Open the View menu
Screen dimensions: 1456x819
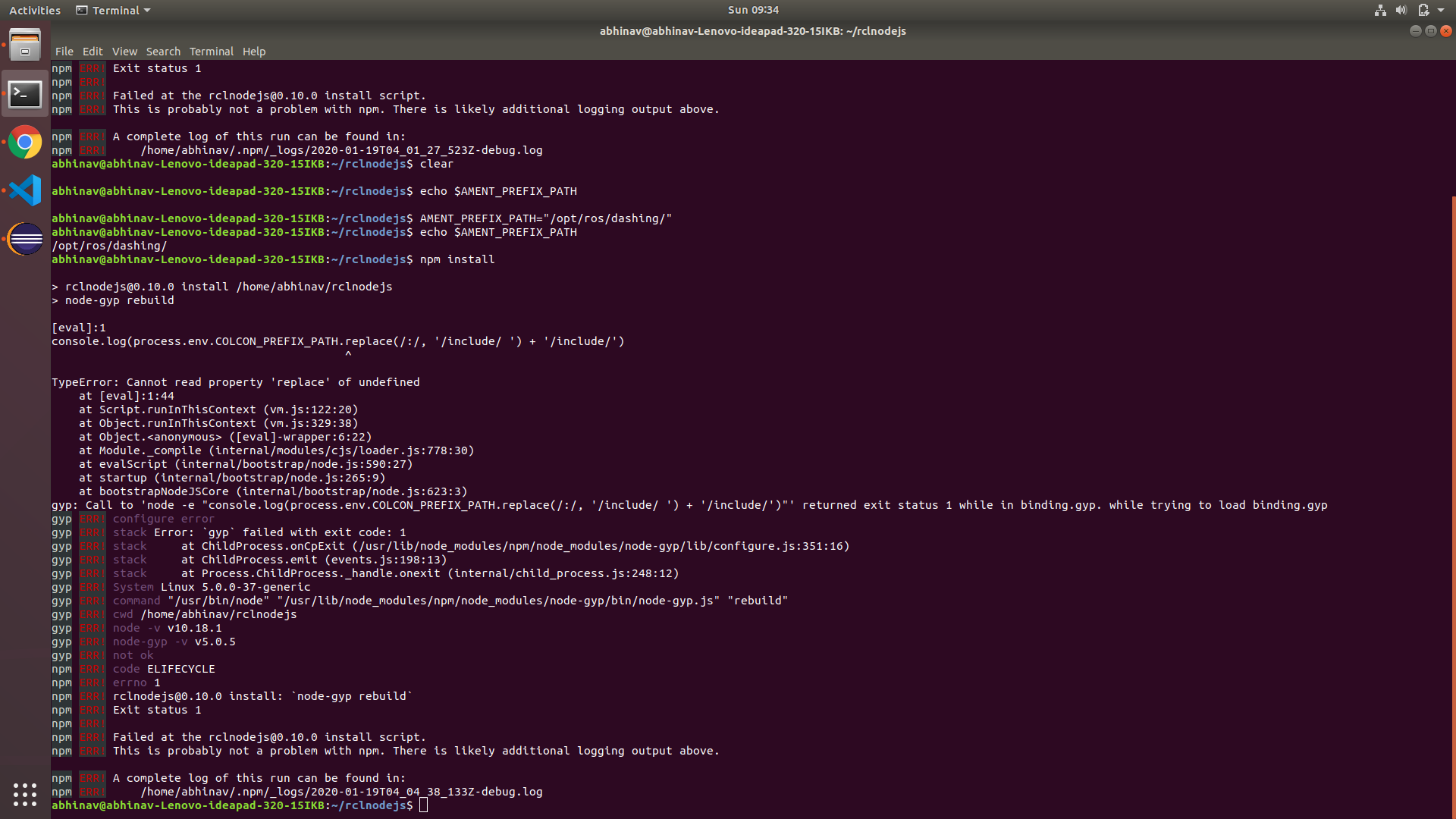tap(124, 52)
